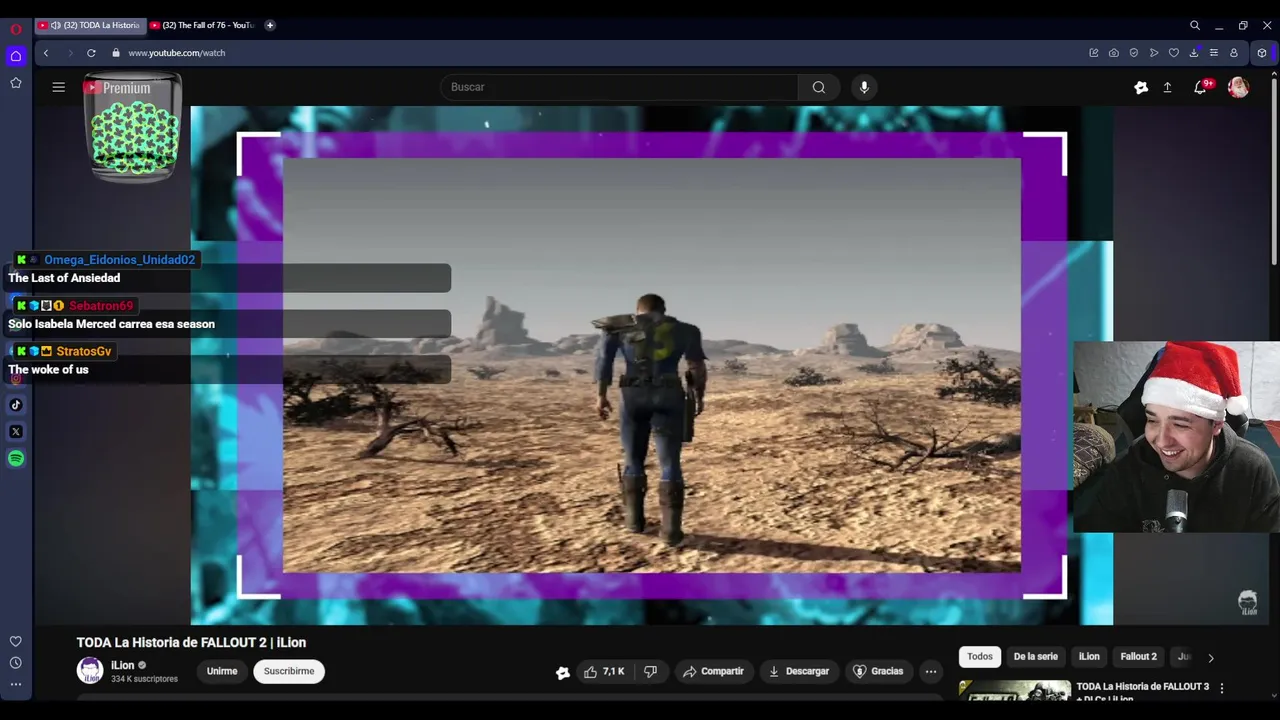1280x720 pixels.
Task: Click the edit/note icon in address bar
Action: 1093,53
